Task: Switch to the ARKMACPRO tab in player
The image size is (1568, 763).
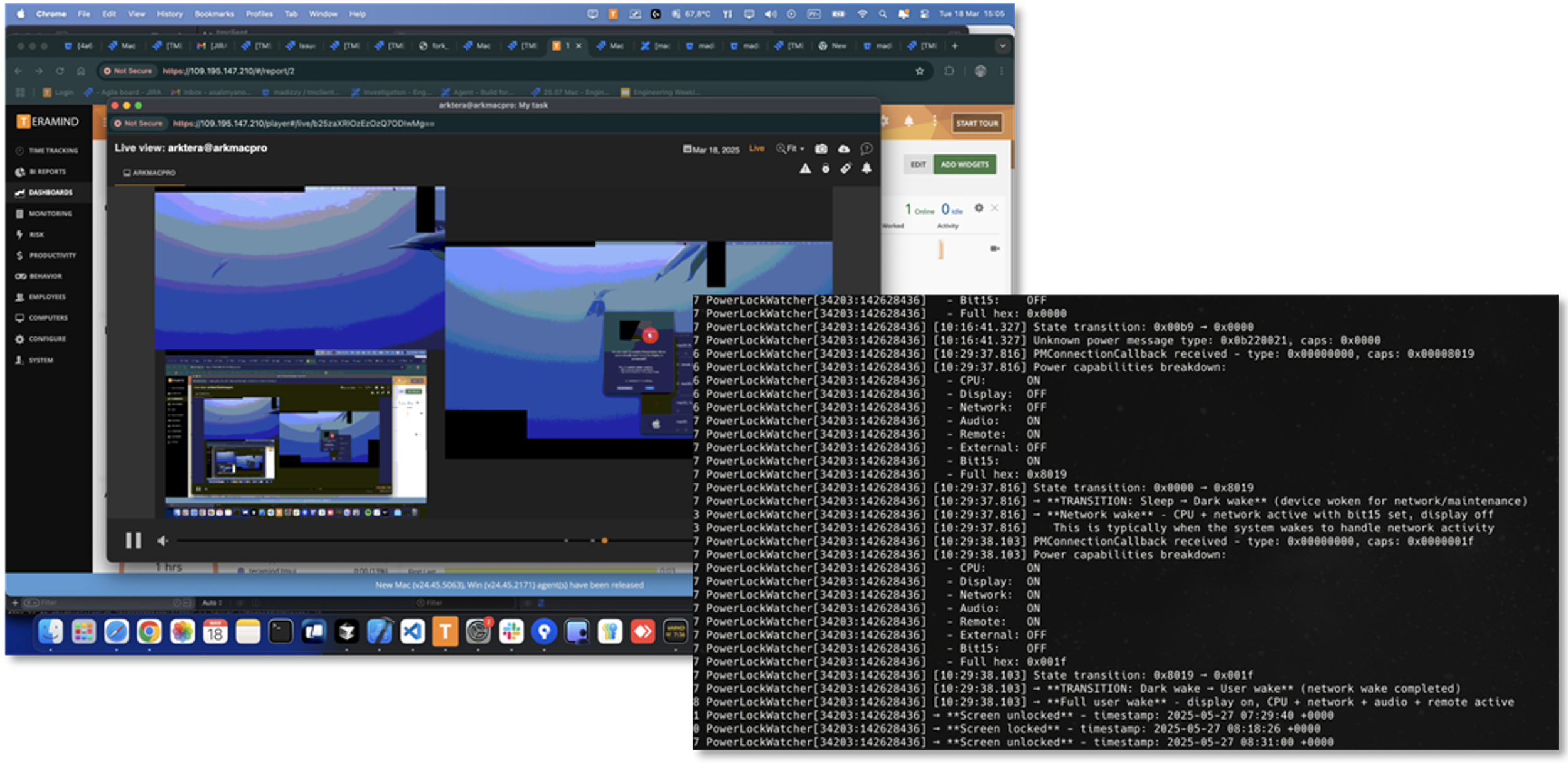Action: click(x=149, y=173)
